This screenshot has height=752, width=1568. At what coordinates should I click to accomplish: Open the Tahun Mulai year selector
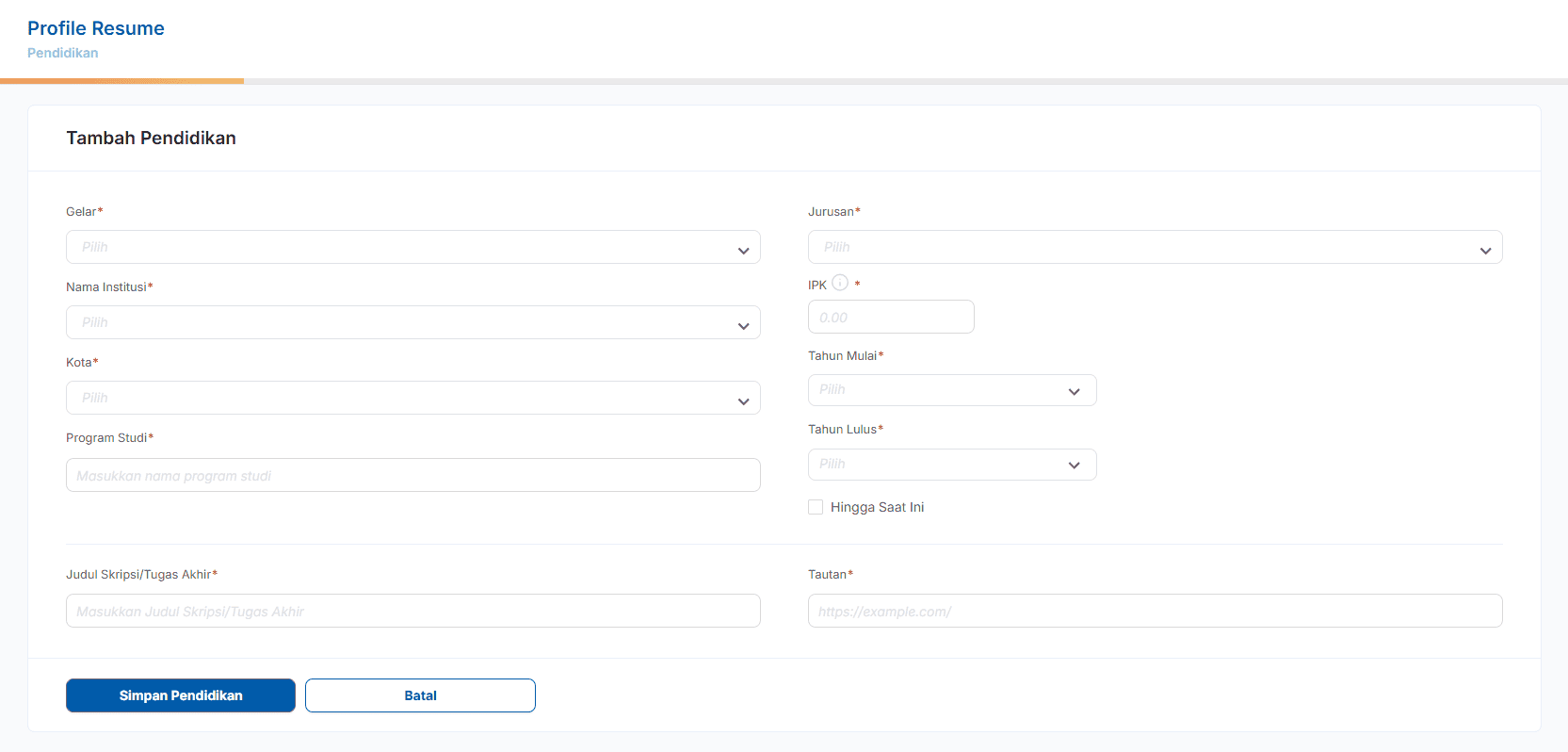tap(932, 390)
